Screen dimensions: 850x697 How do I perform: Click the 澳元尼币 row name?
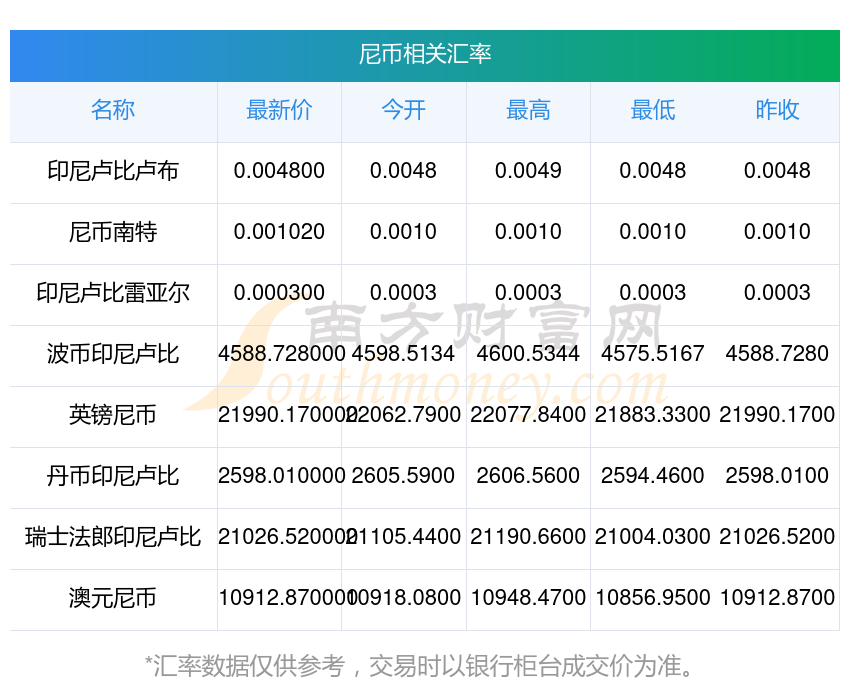pyautogui.click(x=113, y=598)
